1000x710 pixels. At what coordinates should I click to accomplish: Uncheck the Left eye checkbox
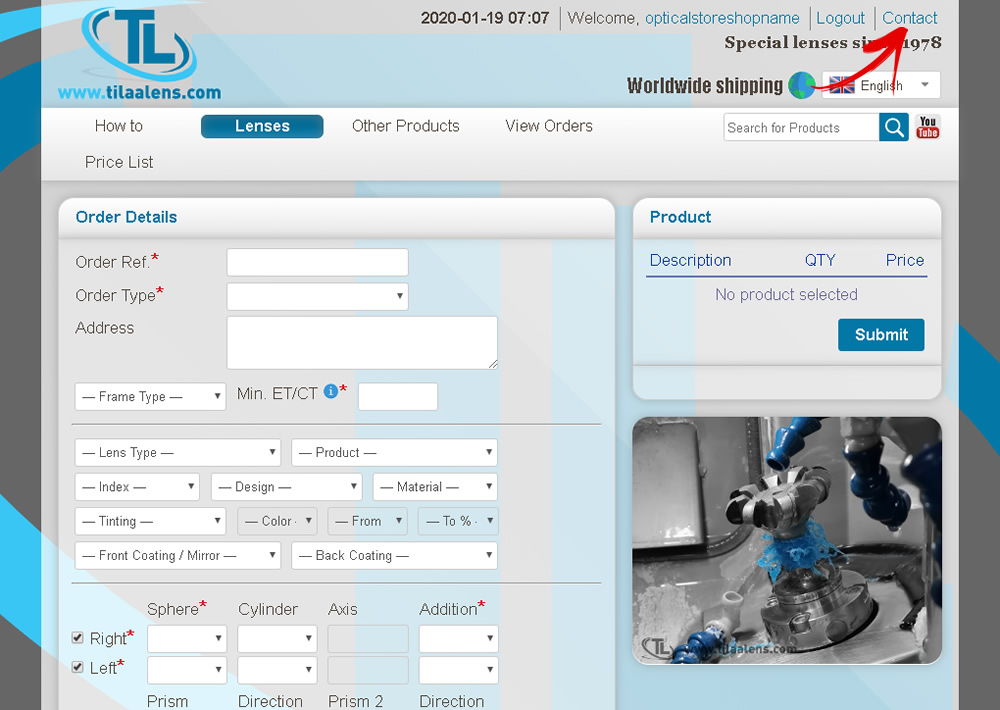pyautogui.click(x=78, y=667)
